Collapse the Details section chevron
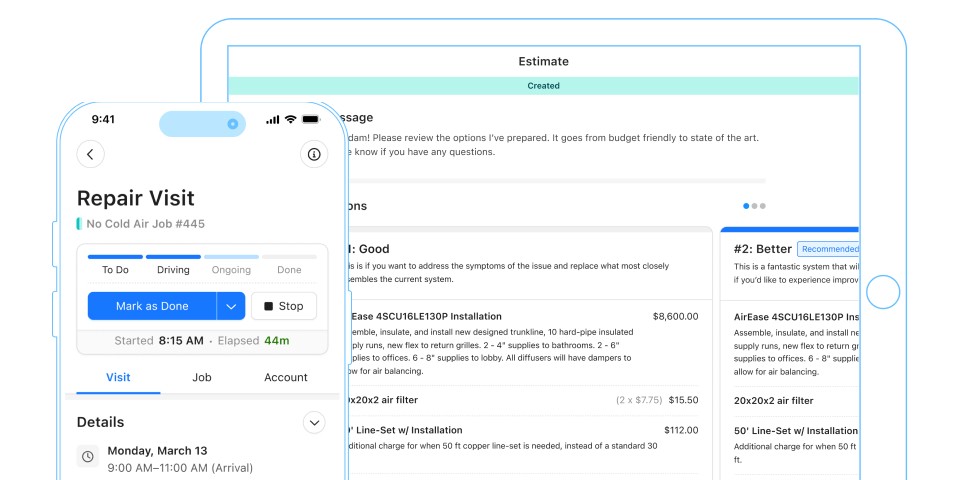 pos(315,422)
